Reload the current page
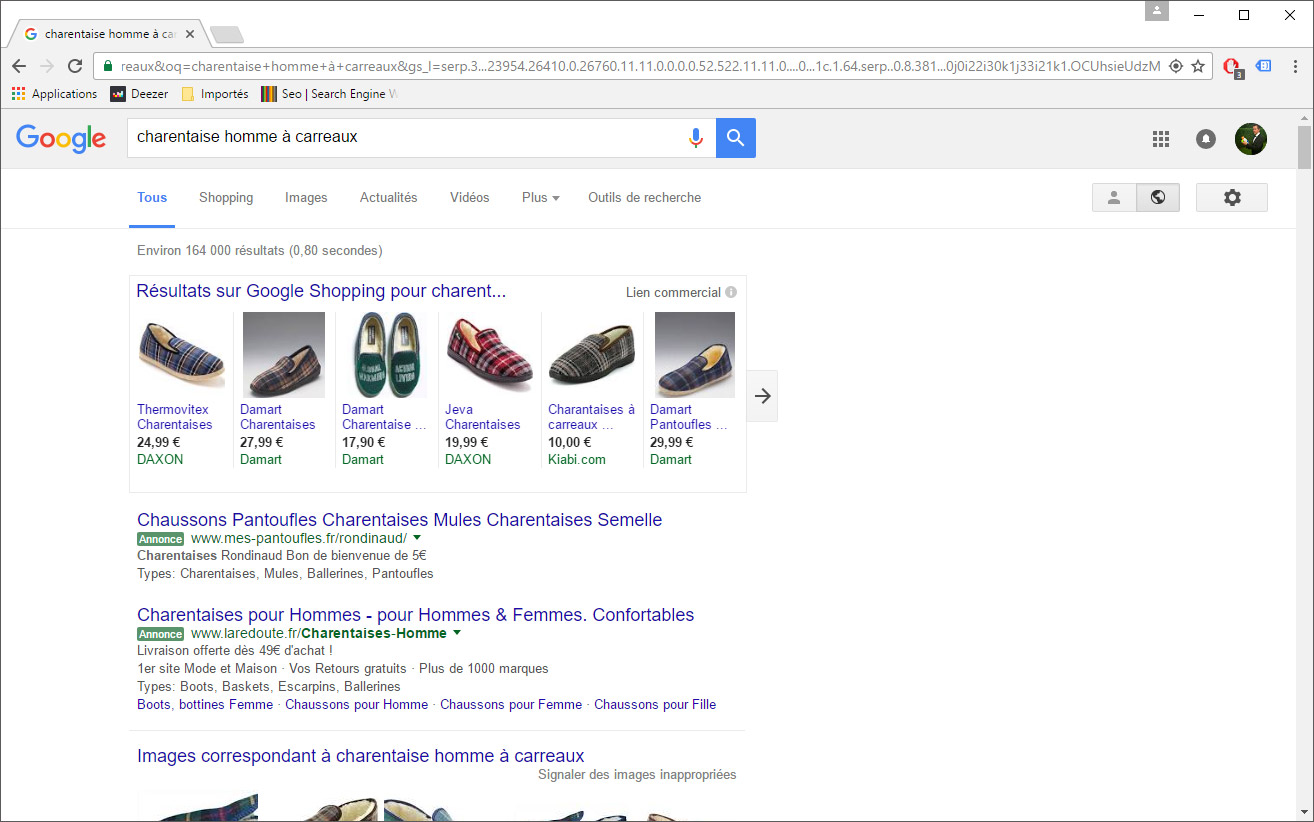Viewport: 1314px width, 822px height. point(75,66)
